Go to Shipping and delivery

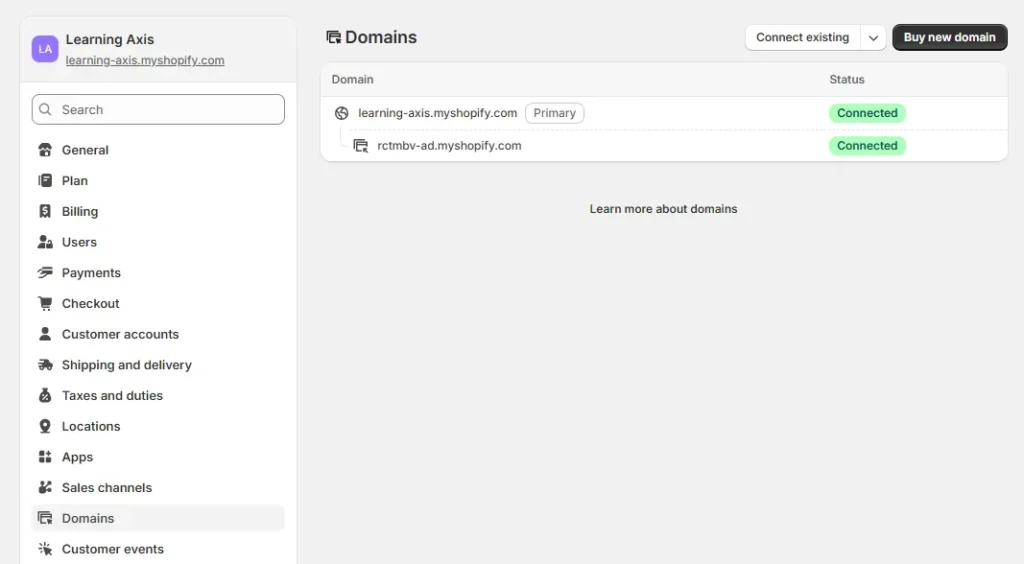(158, 365)
